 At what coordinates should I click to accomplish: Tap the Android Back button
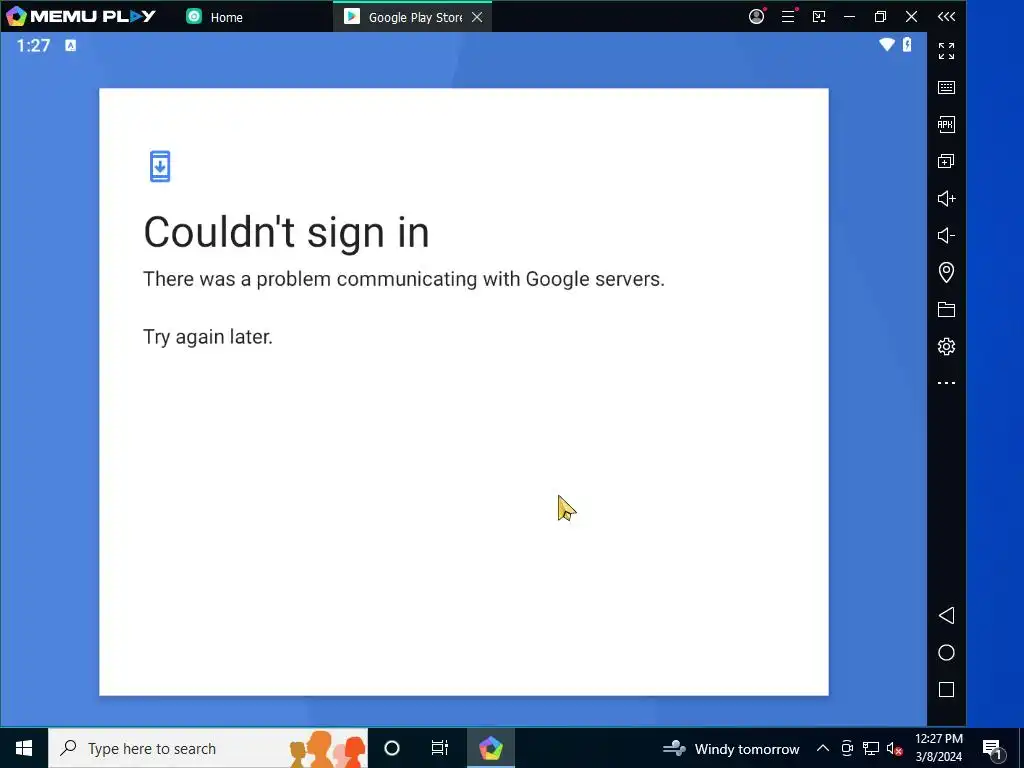pos(946,615)
